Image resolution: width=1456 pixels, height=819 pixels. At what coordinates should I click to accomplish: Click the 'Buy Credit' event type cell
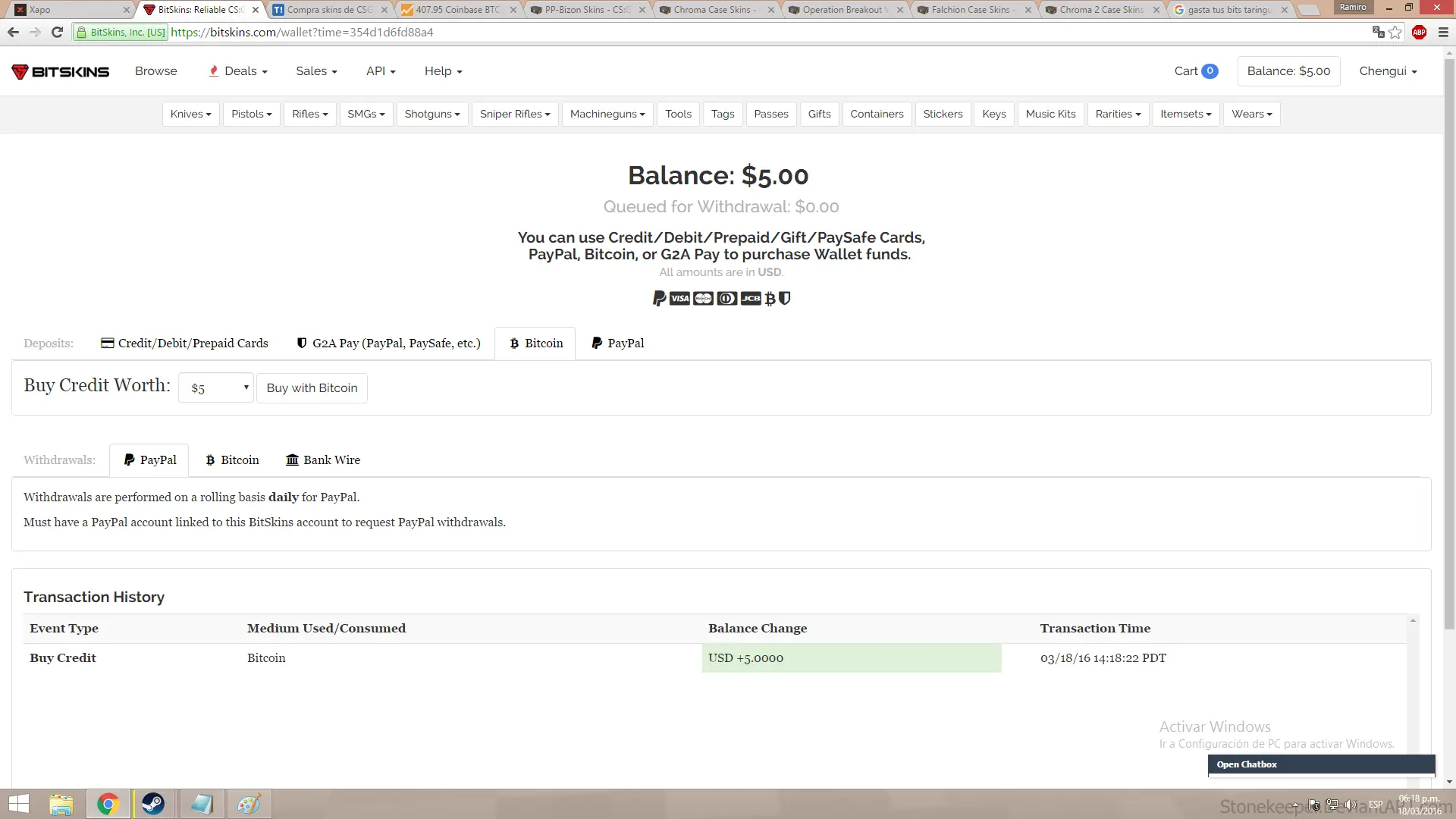[63, 658]
